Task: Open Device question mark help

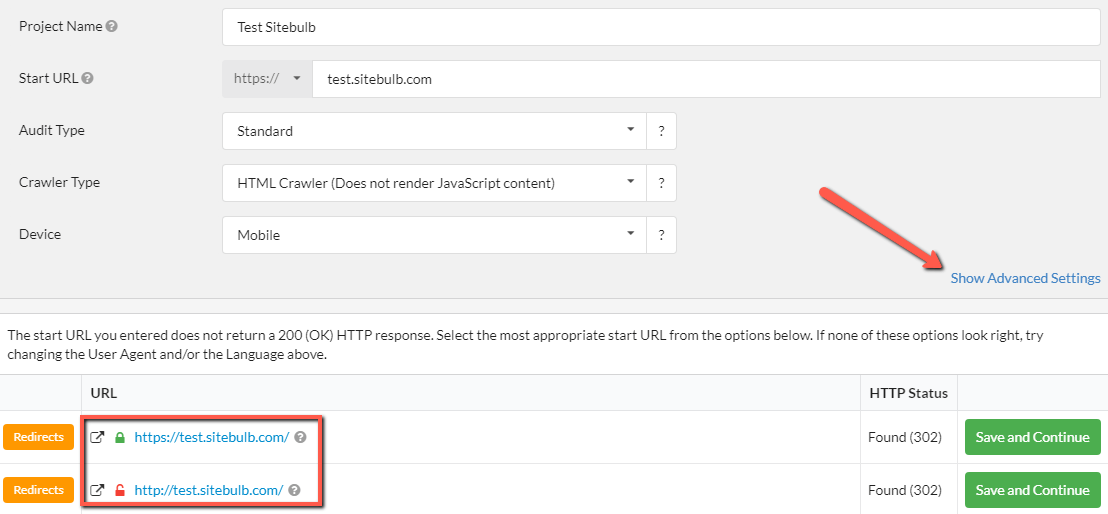Action: (661, 235)
